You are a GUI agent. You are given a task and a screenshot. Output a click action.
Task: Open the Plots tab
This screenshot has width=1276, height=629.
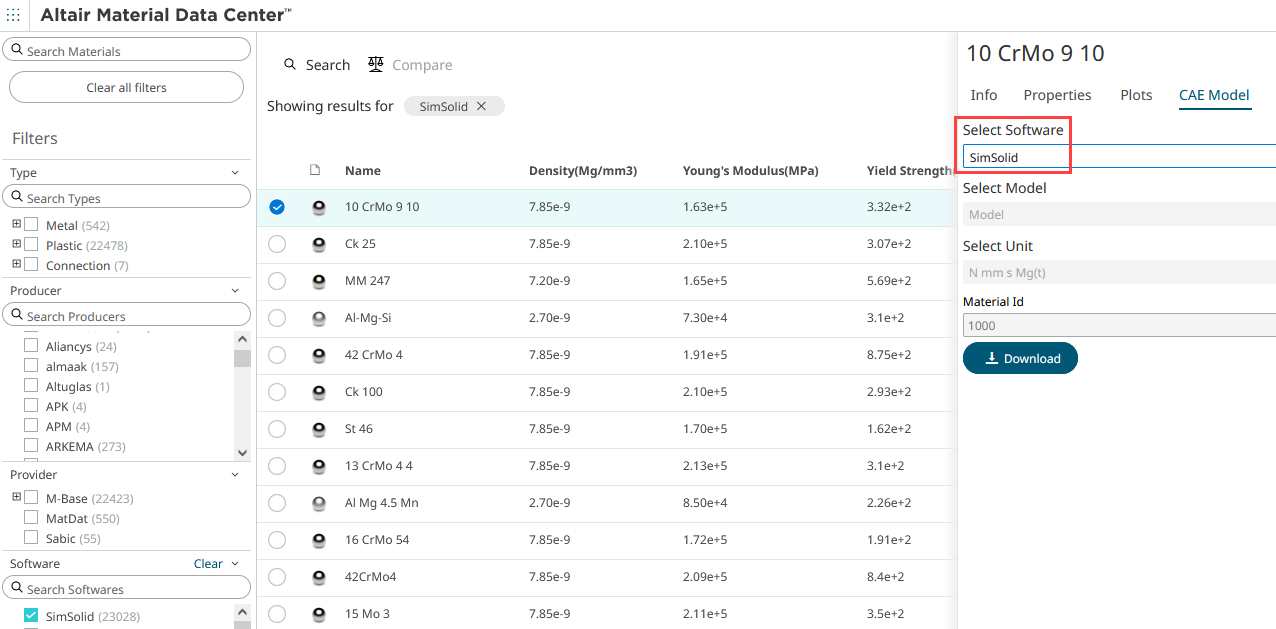coord(1136,95)
